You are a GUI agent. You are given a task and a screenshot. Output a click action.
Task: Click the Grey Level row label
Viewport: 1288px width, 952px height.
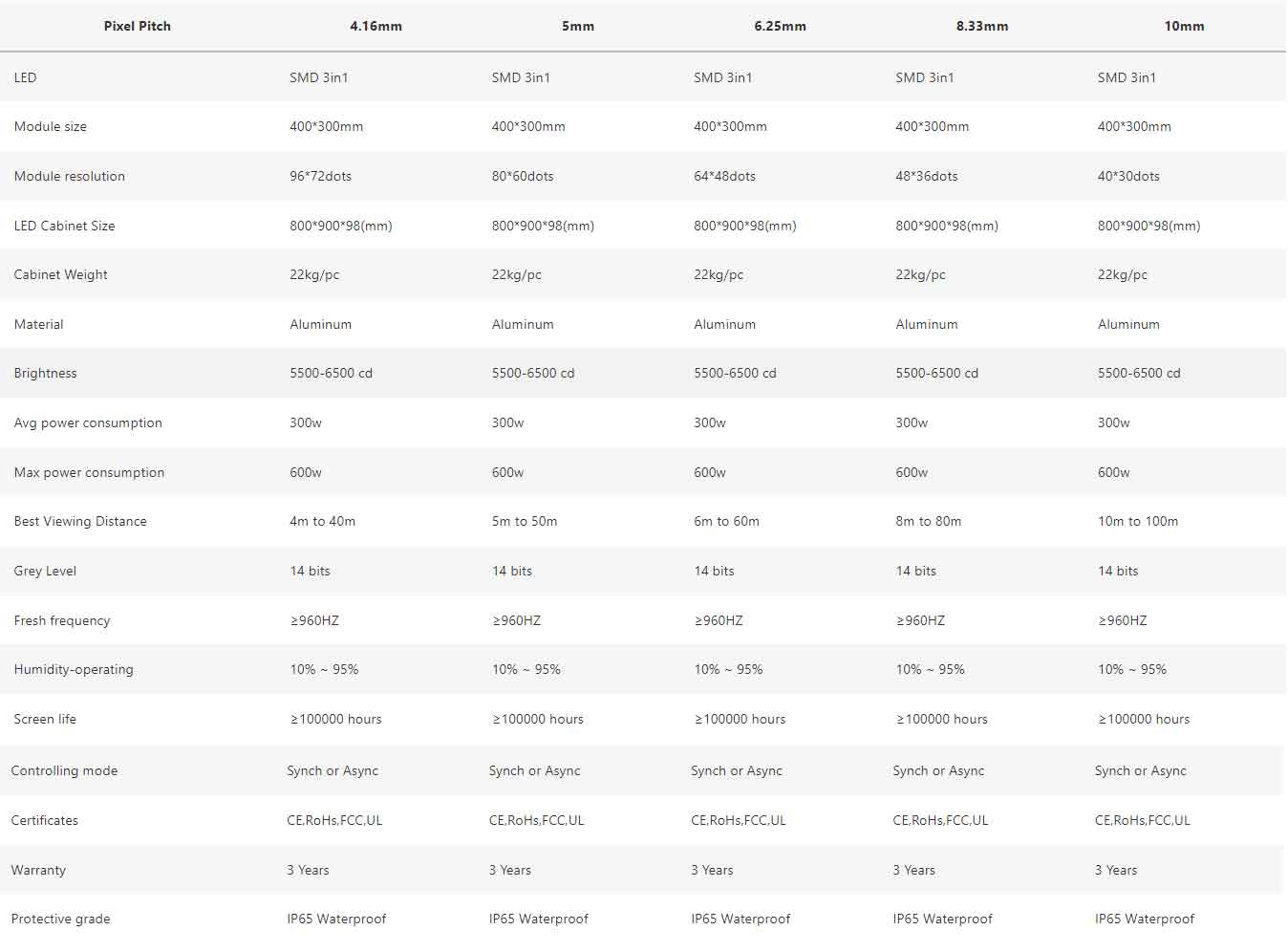tap(45, 572)
